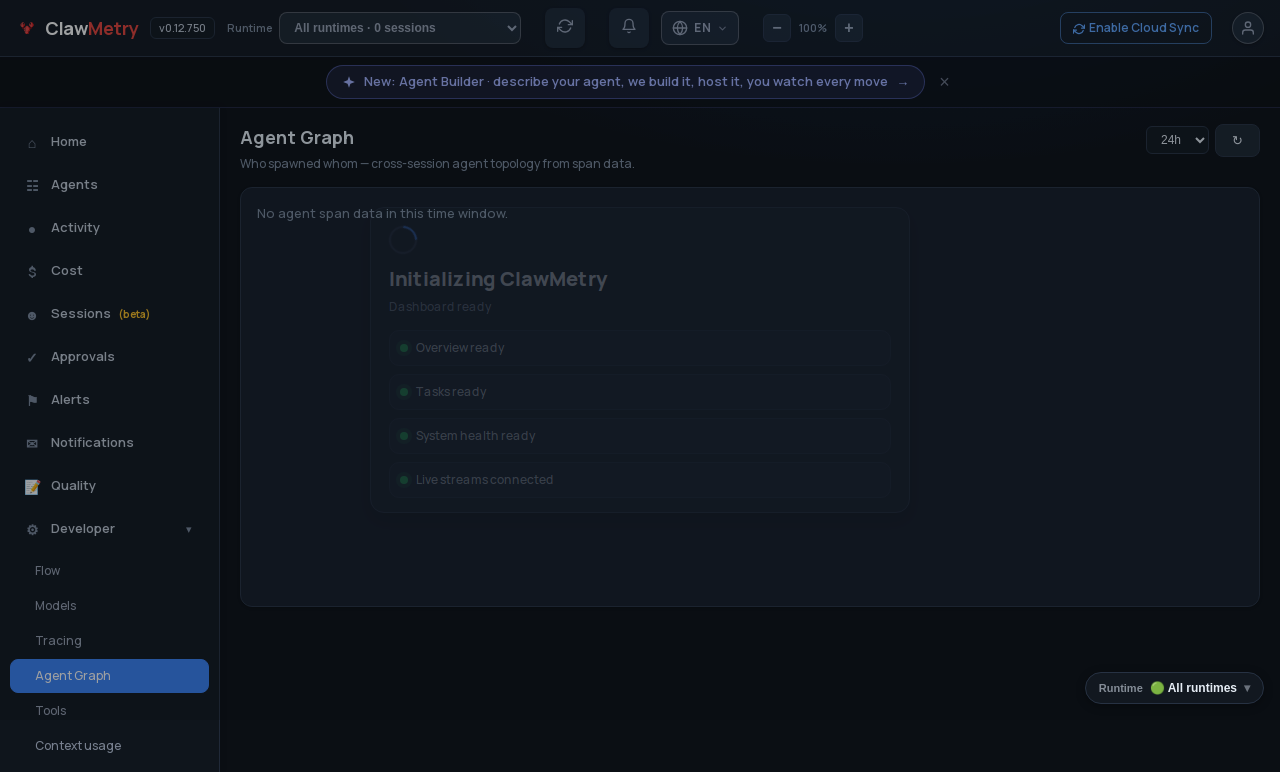Open the notifications bell icon
The width and height of the screenshot is (1280, 772).
(x=629, y=27)
